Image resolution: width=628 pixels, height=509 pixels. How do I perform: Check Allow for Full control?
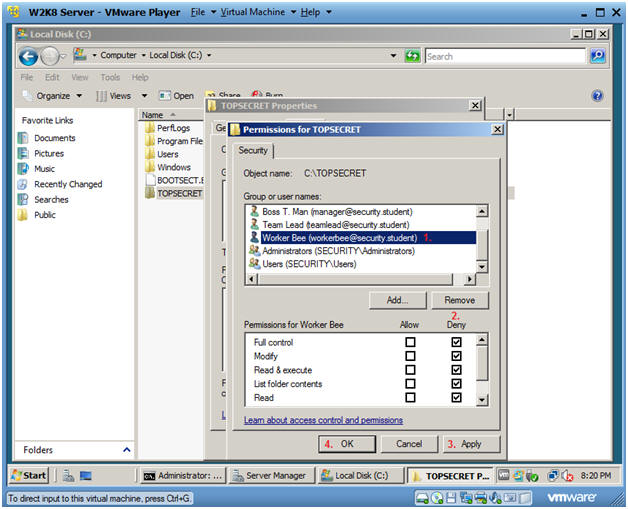point(410,342)
